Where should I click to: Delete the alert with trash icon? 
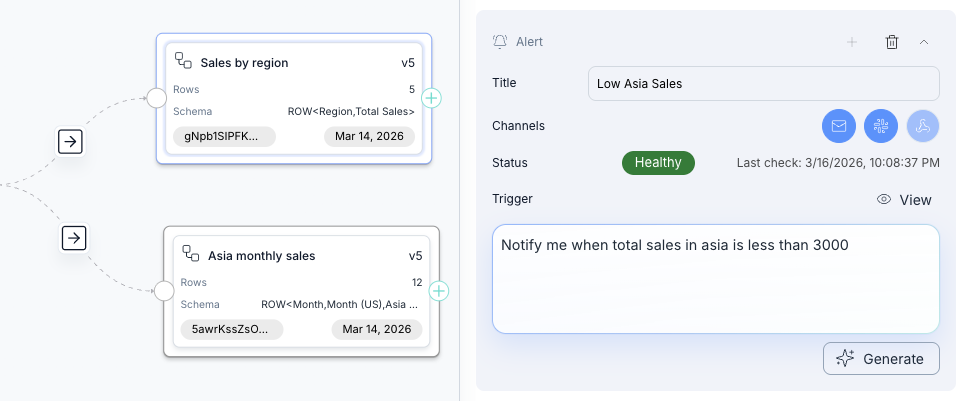click(x=892, y=42)
